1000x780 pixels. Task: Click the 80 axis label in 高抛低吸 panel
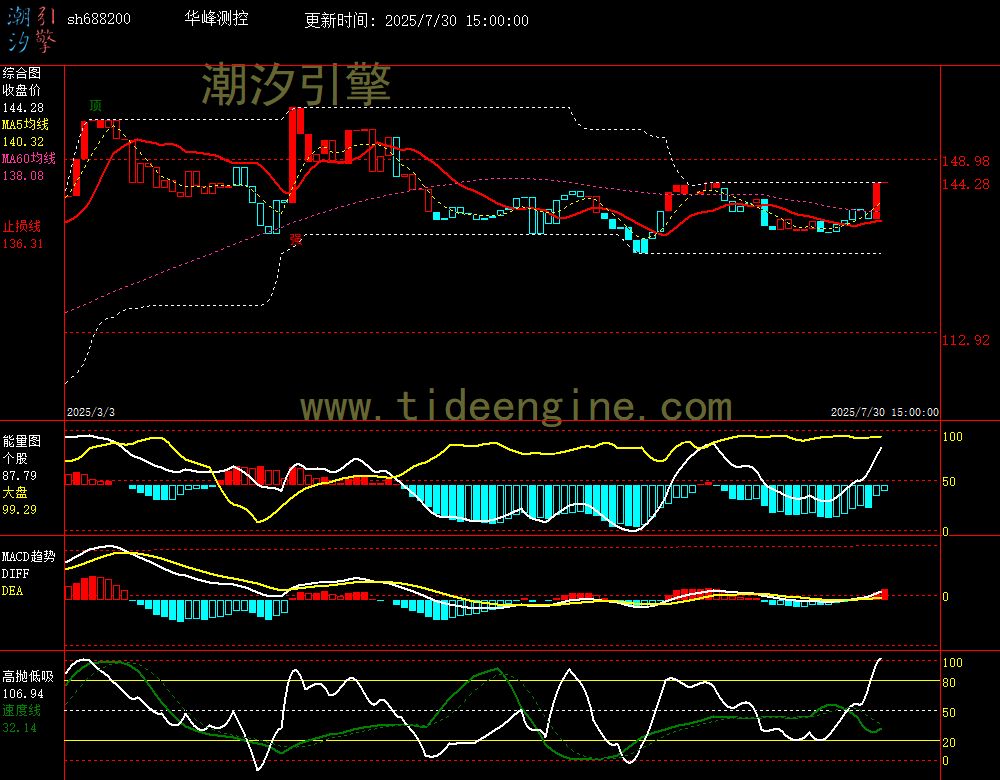[x=949, y=682]
